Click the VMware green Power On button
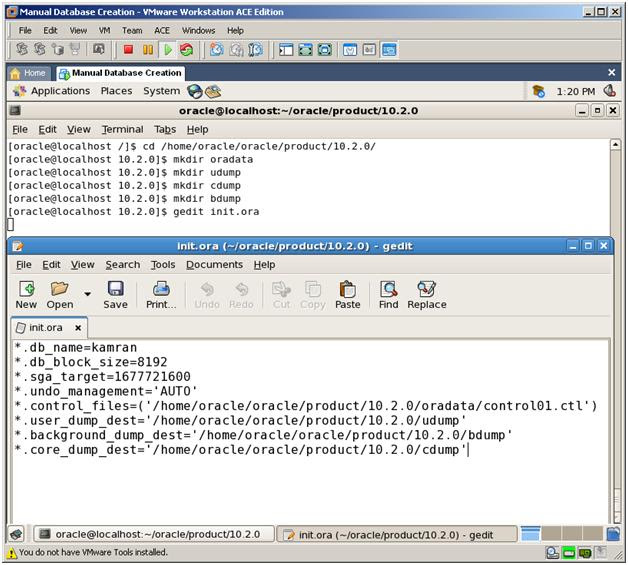Image resolution: width=628 pixels, height=565 pixels. click(168, 50)
